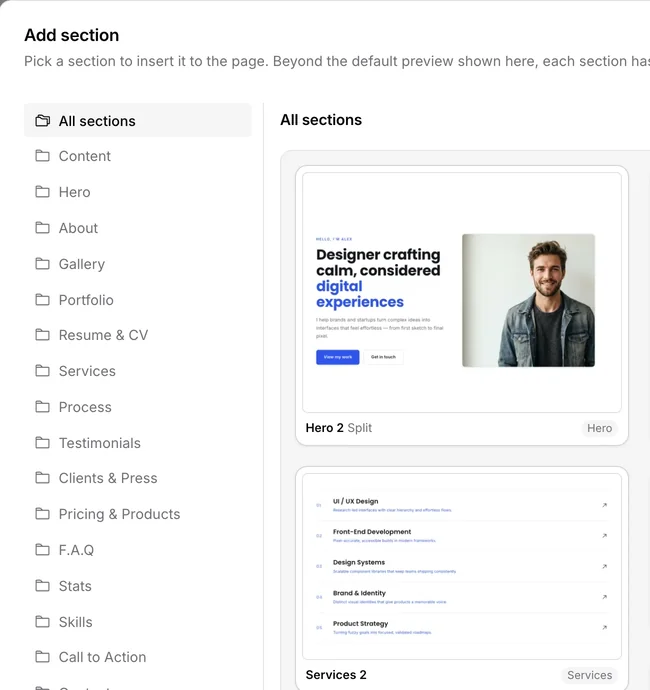650x690 pixels.
Task: Open the Stats category
Action: [x=137, y=586]
